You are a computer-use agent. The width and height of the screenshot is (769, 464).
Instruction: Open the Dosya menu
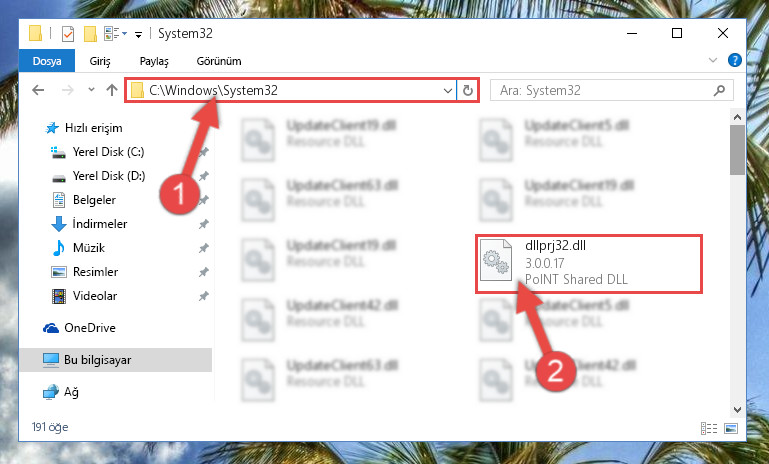[47, 61]
